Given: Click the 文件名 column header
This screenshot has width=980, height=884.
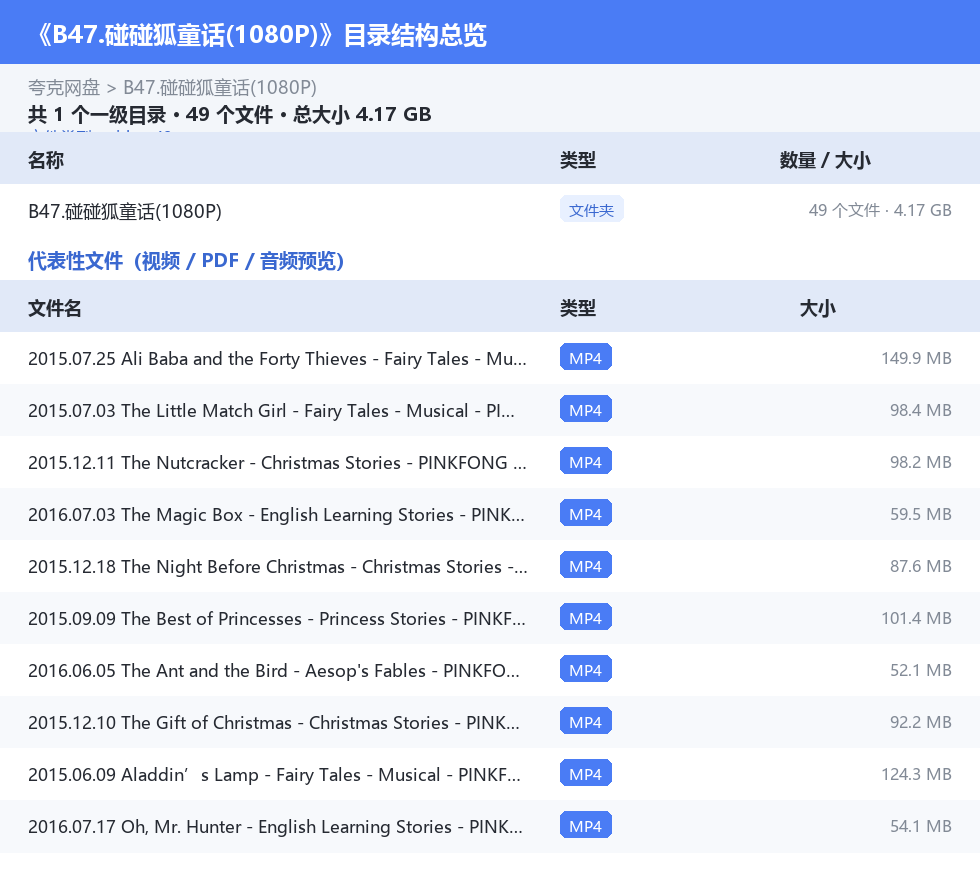Looking at the screenshot, I should click(x=54, y=308).
